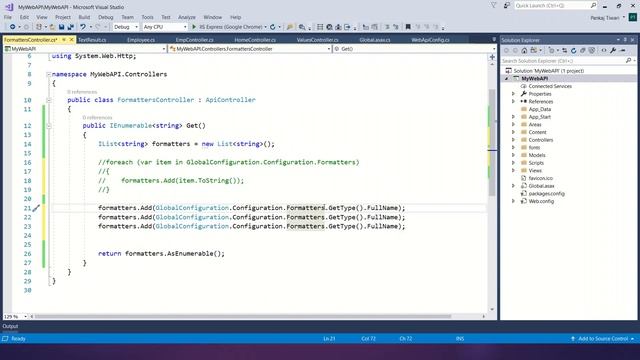Click Solution Explorer Refresh icon
Viewport: 640px width, 360px height.
(x=573, y=51)
